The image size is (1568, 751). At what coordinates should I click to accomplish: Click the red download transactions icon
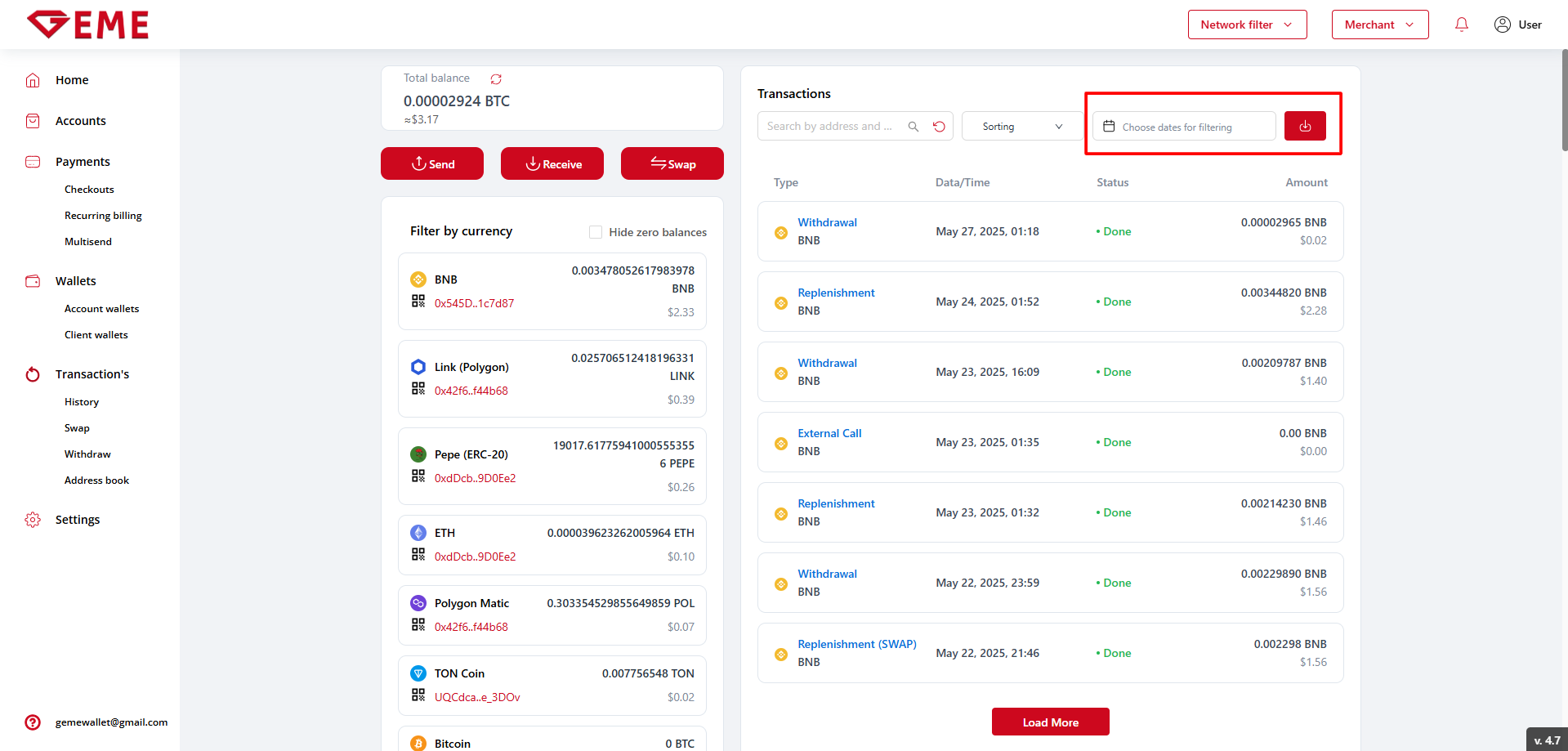click(1304, 126)
